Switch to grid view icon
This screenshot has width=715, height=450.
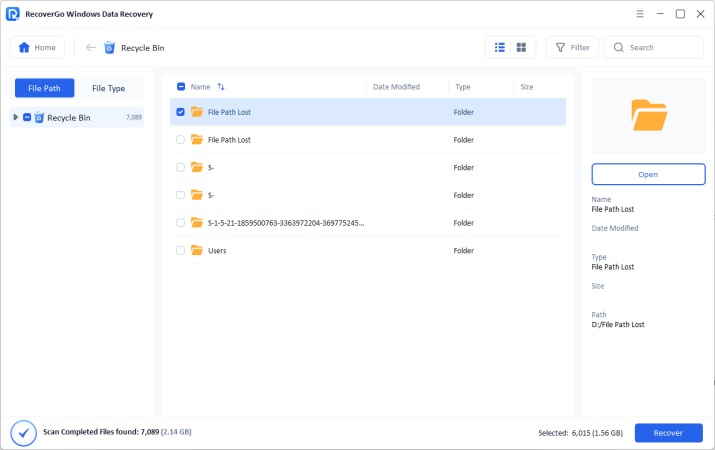pos(521,47)
